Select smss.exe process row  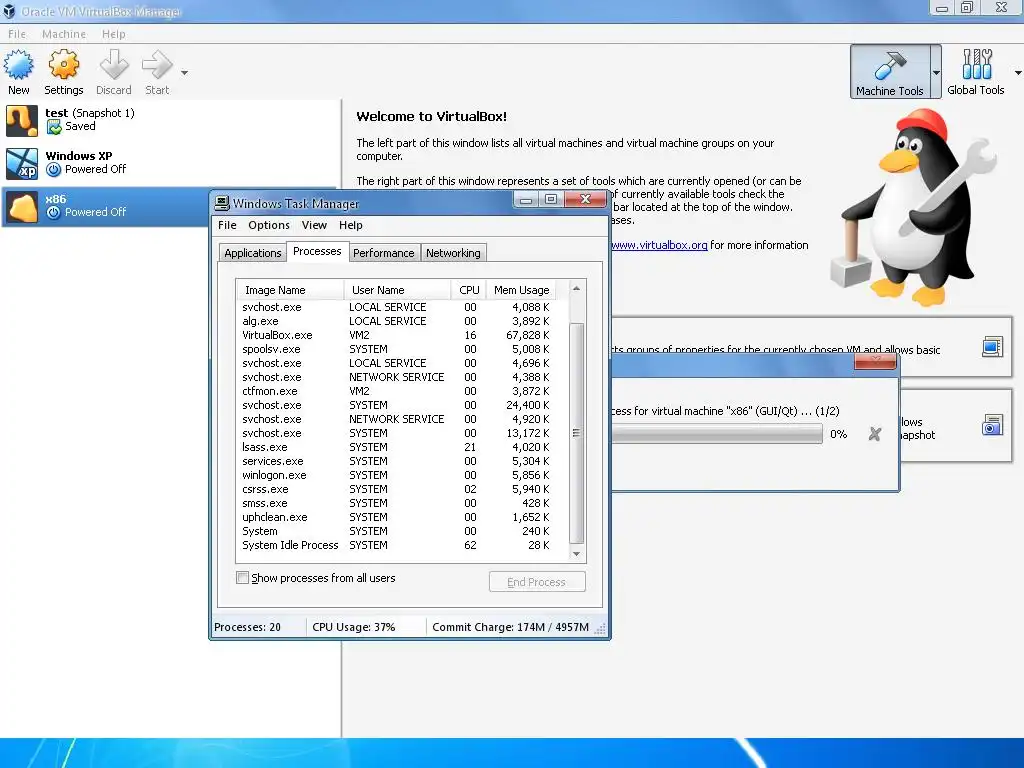pos(396,504)
